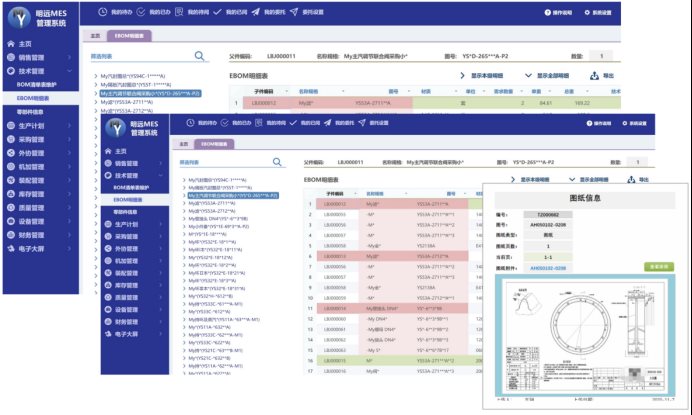Expand 显示本级明细 in back window

pyautogui.click(x=484, y=75)
